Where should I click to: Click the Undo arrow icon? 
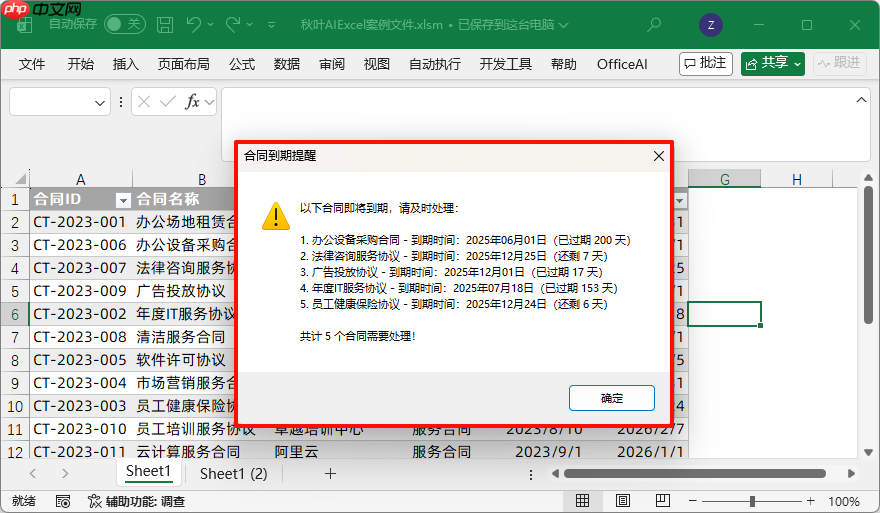[194, 24]
